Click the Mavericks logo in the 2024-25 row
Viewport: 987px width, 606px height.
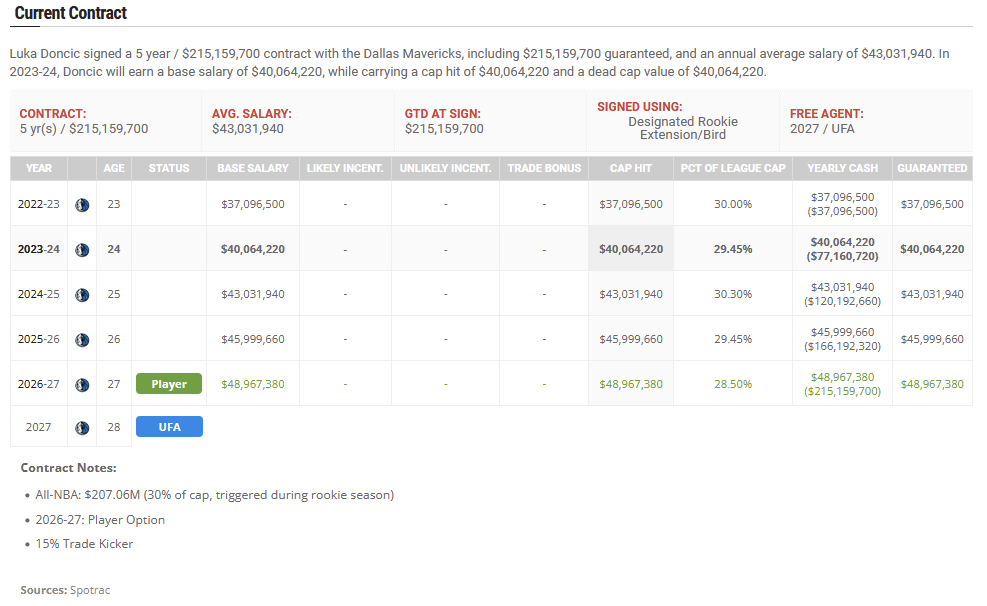[x=82, y=295]
